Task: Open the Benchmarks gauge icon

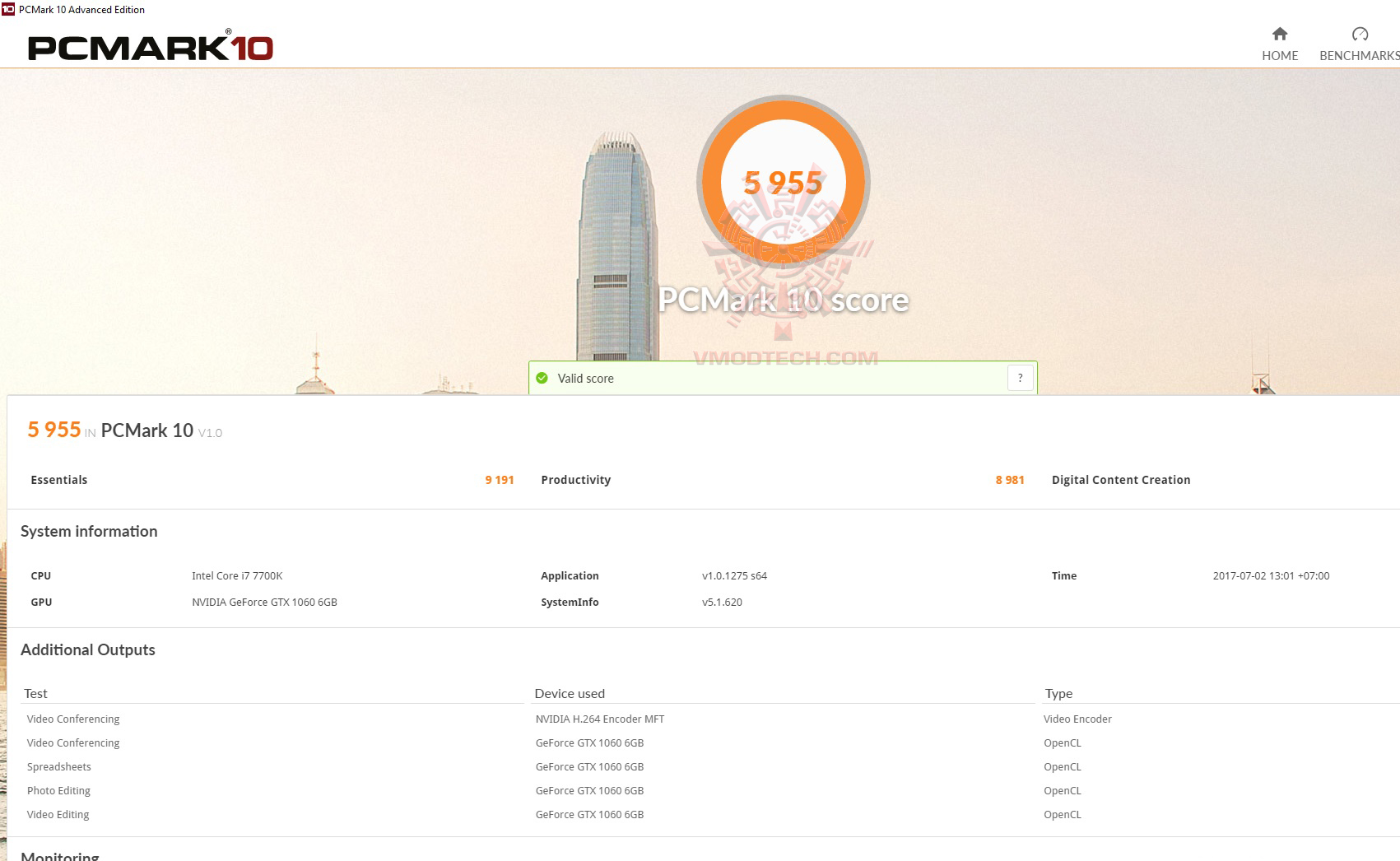Action: pyautogui.click(x=1360, y=34)
